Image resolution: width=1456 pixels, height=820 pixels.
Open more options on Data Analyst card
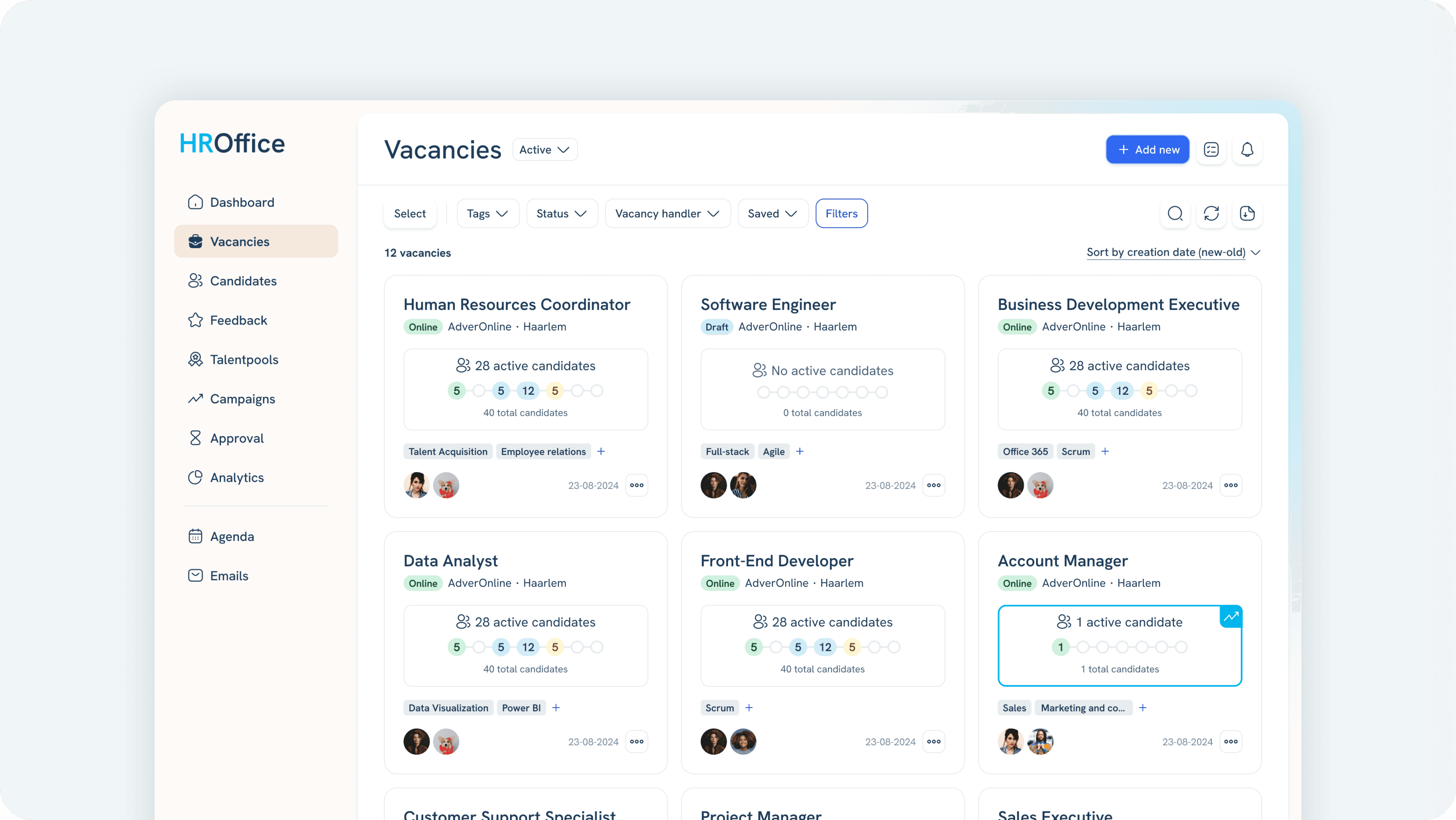(x=636, y=741)
